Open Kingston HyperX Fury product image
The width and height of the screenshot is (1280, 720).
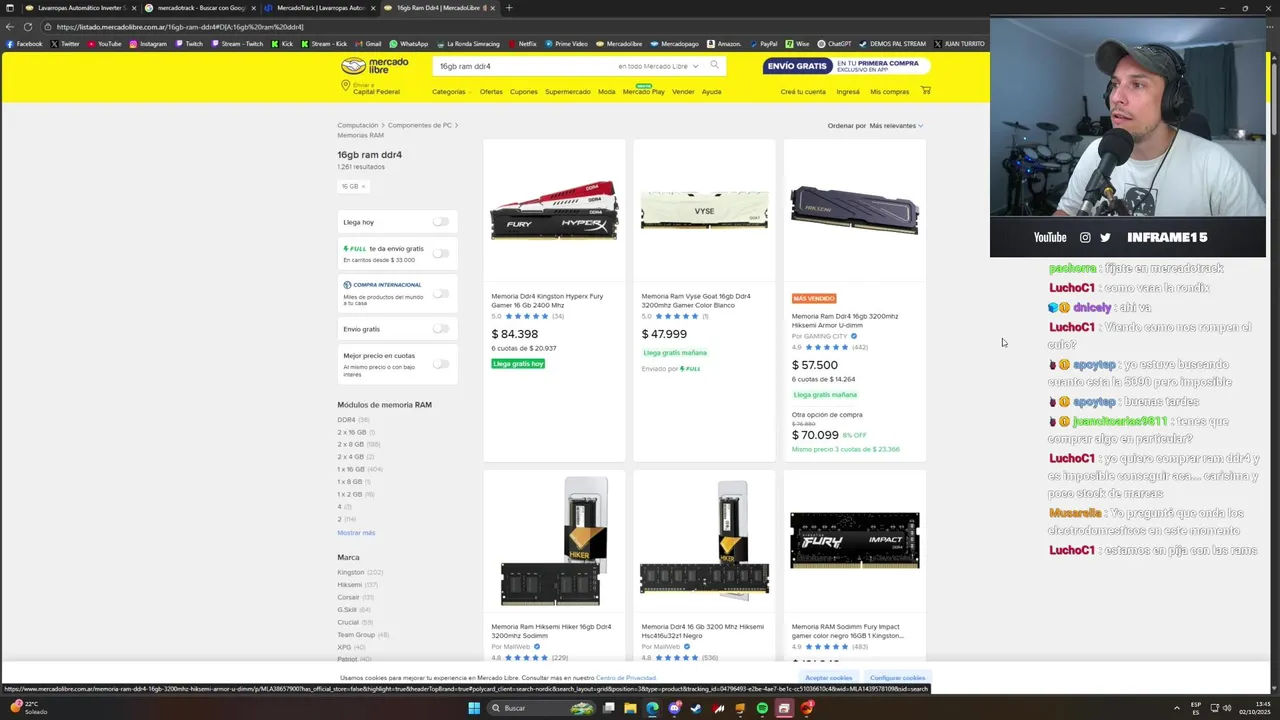(x=554, y=210)
